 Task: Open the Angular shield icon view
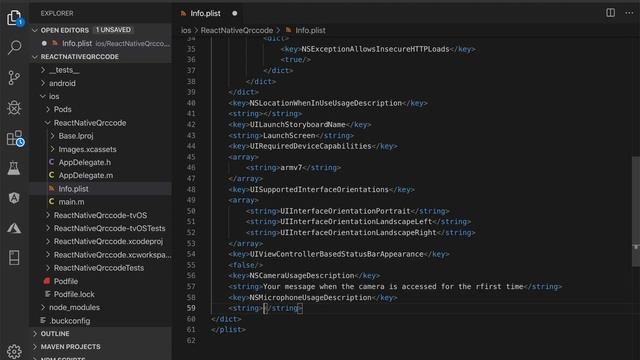(x=14, y=198)
